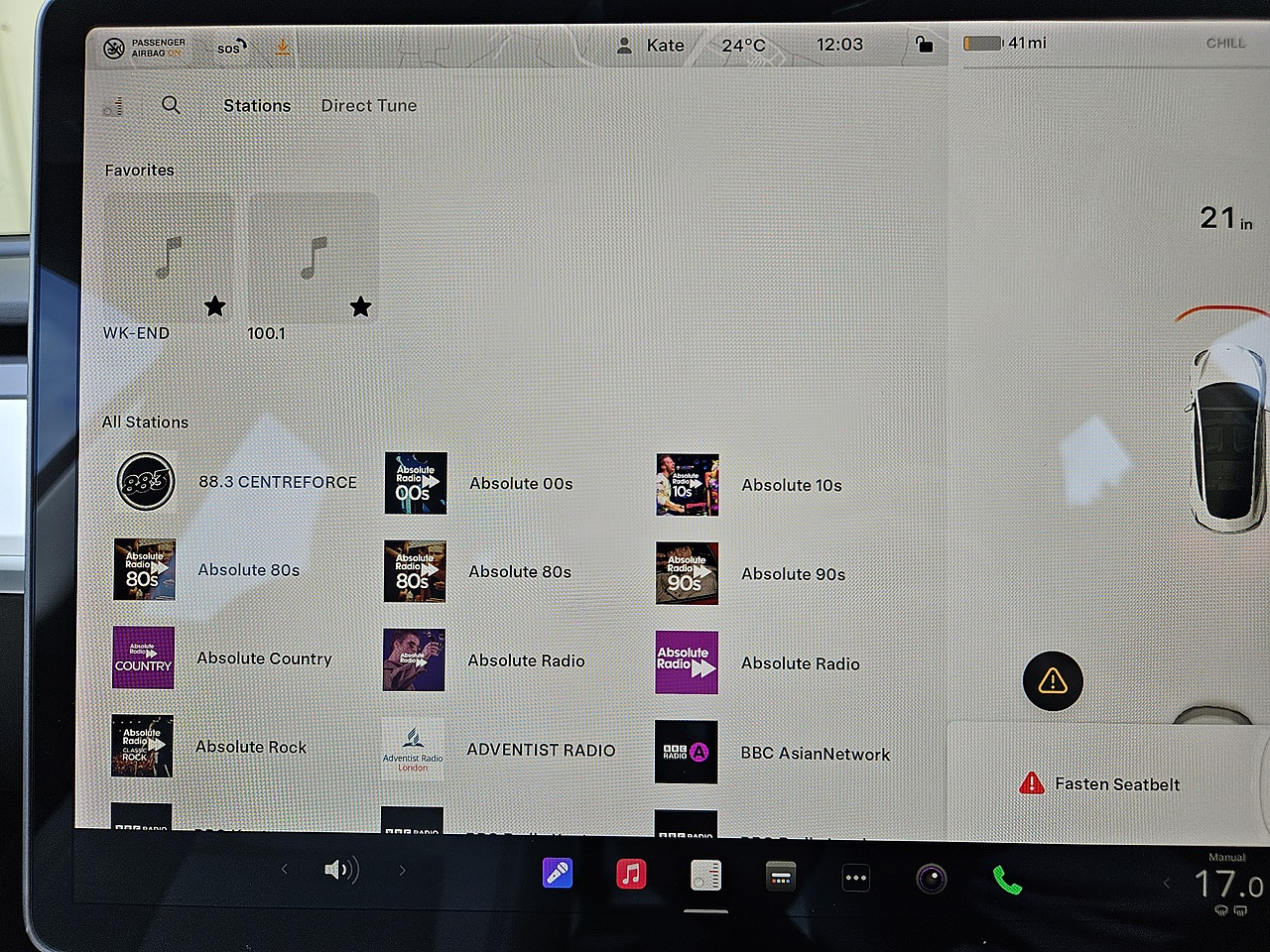Viewport: 1270px width, 952px height.
Task: Open the Radio app in the dock
Action: point(705,875)
